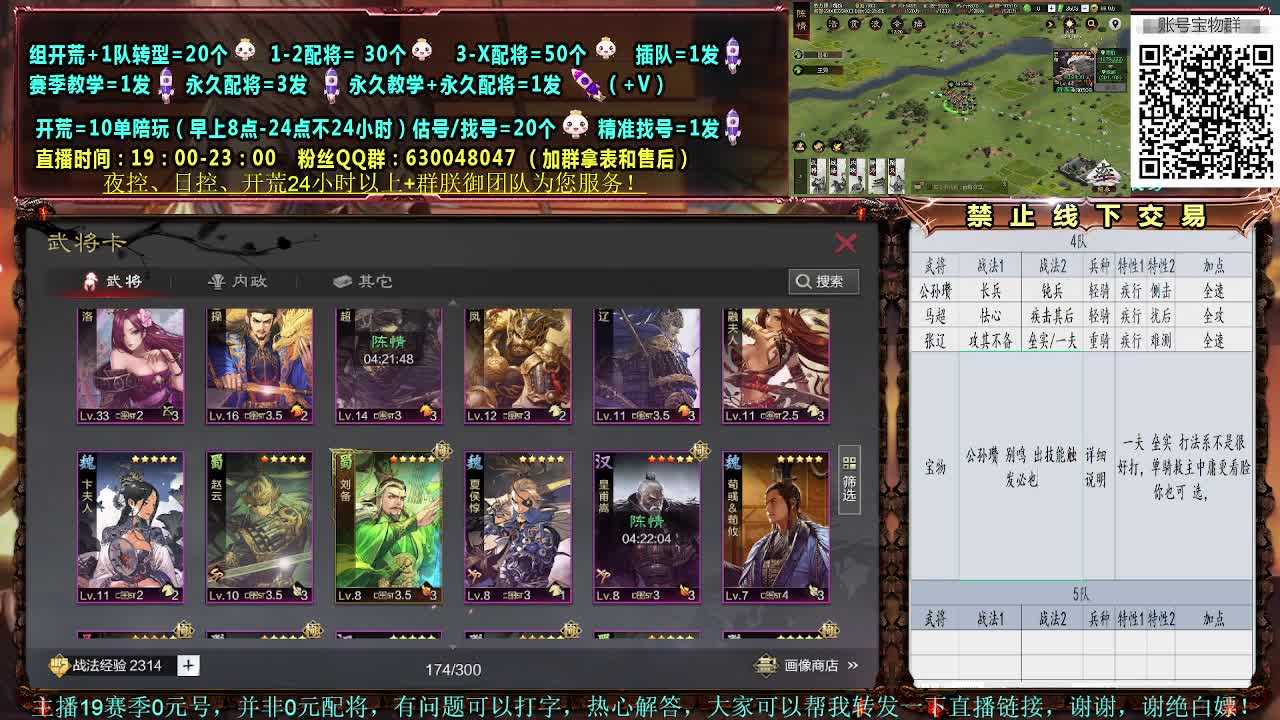Click the 攻其不备 tactic cell

[990, 341]
